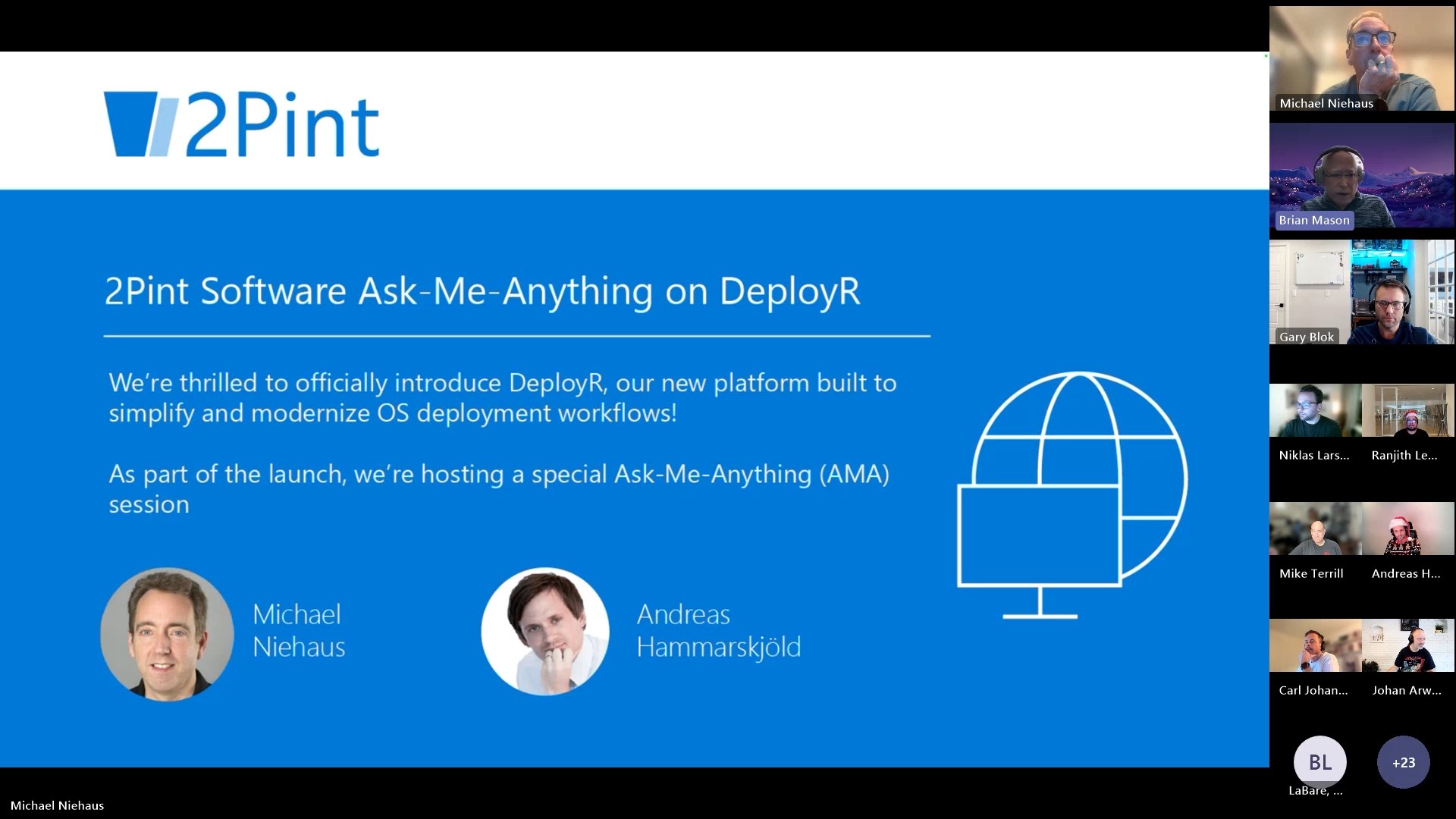The width and height of the screenshot is (1456, 819).
Task: Select Michael Niehaus's circular headshot on the slide
Action: 166,635
